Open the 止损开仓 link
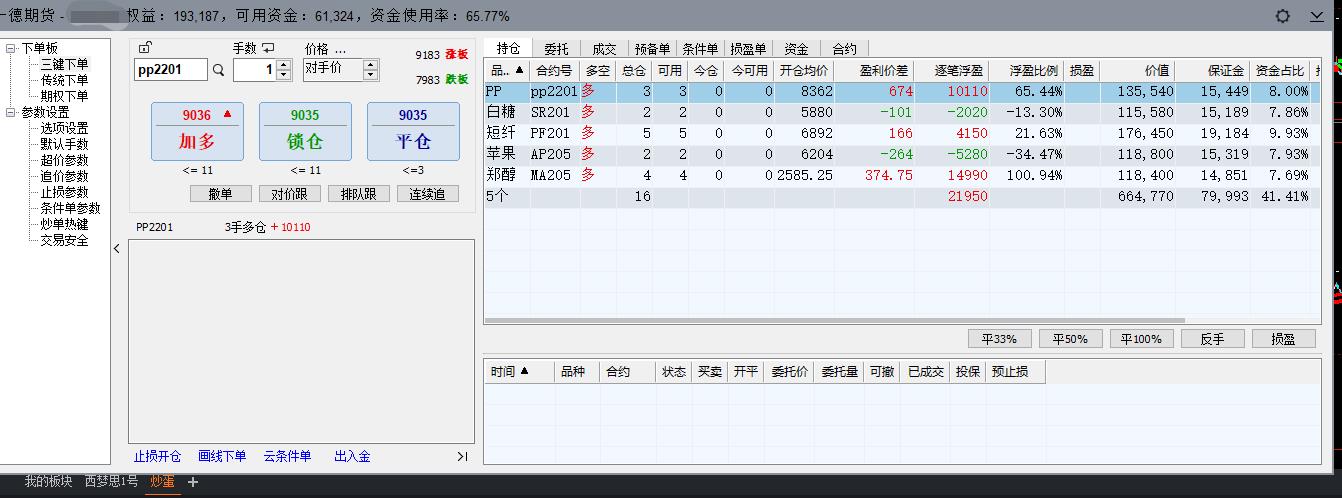Image resolution: width=1342 pixels, height=498 pixels. (160, 456)
